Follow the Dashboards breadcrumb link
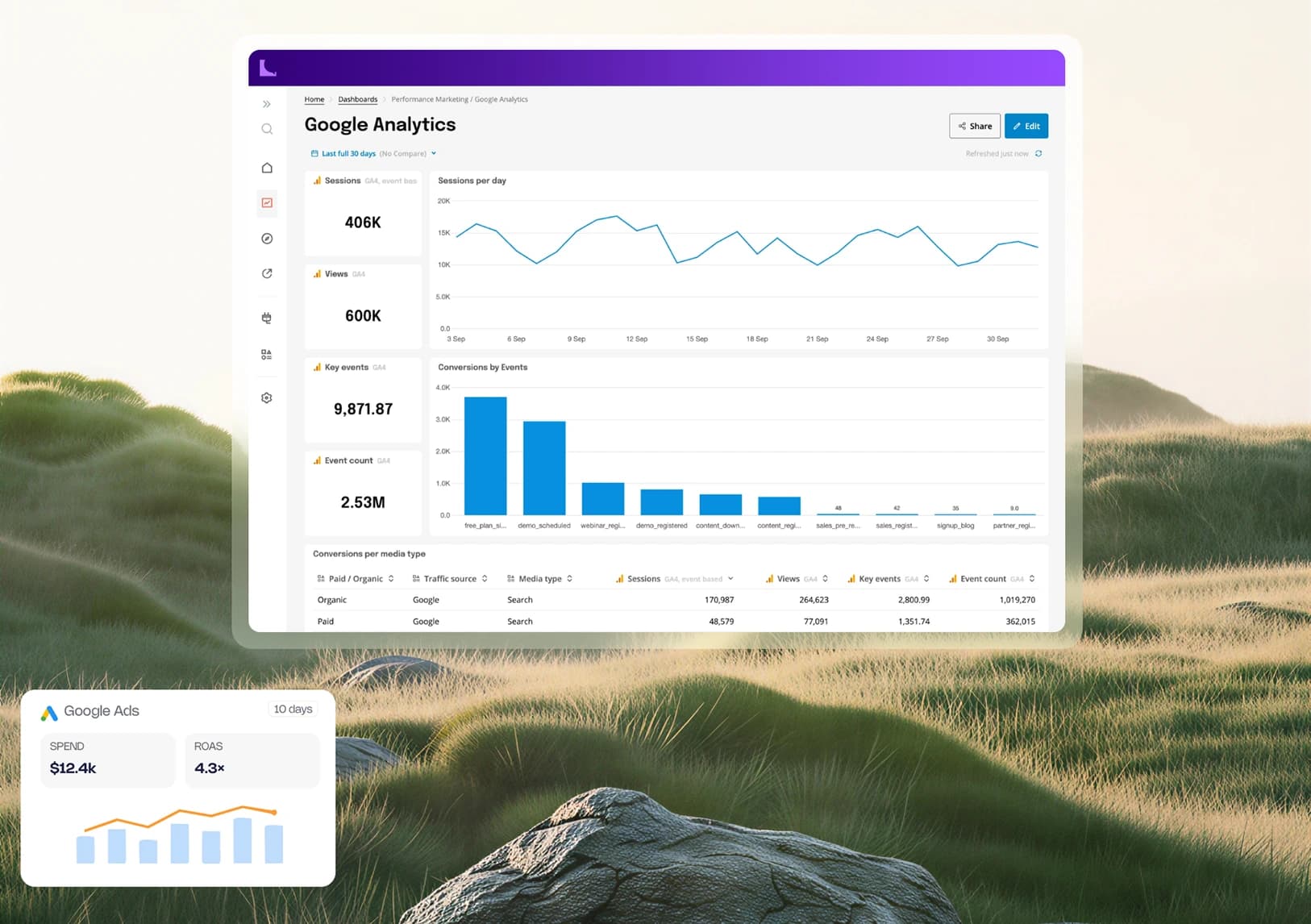The image size is (1311, 924). (x=358, y=99)
